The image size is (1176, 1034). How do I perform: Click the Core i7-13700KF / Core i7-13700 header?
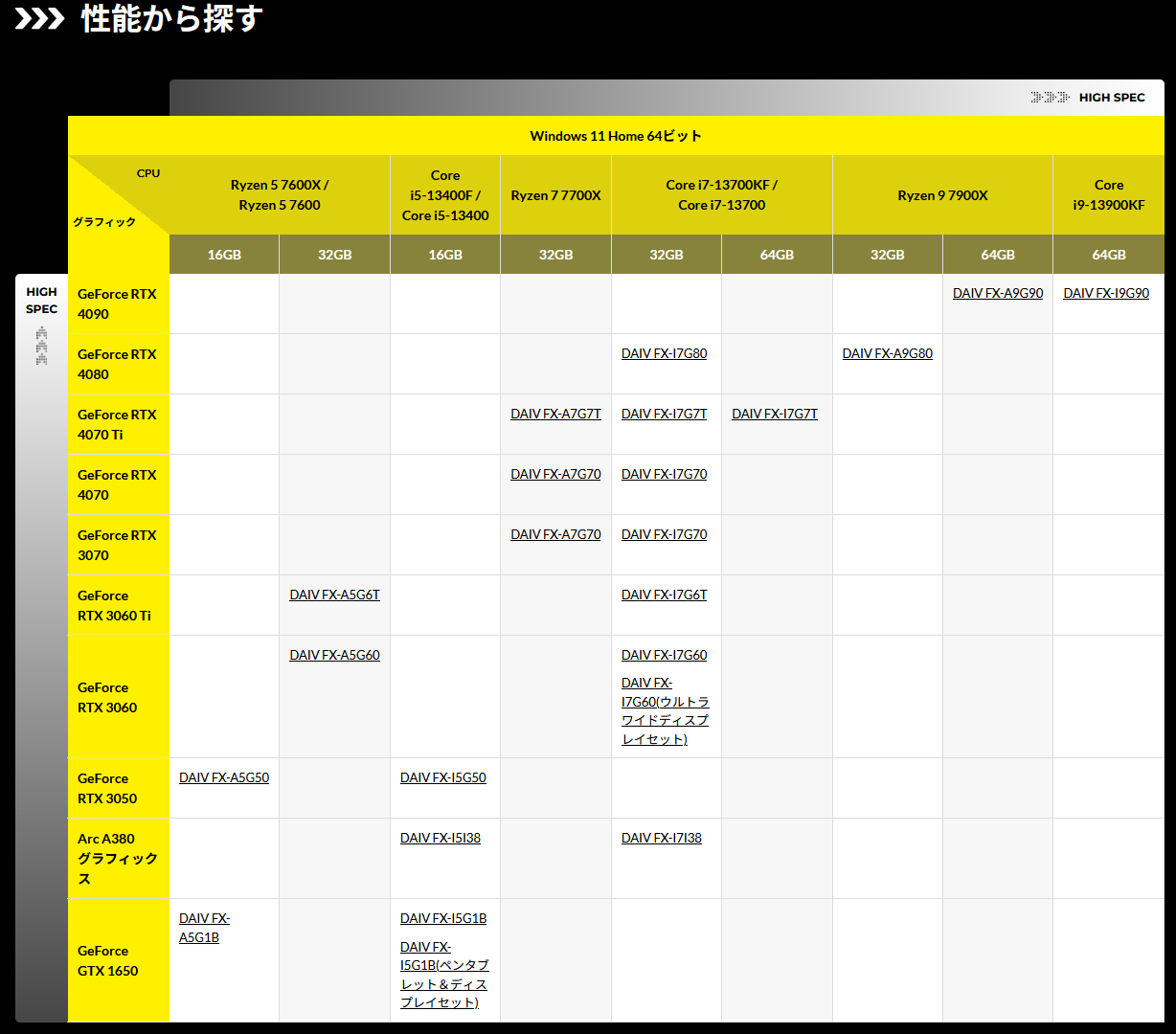[x=721, y=194]
